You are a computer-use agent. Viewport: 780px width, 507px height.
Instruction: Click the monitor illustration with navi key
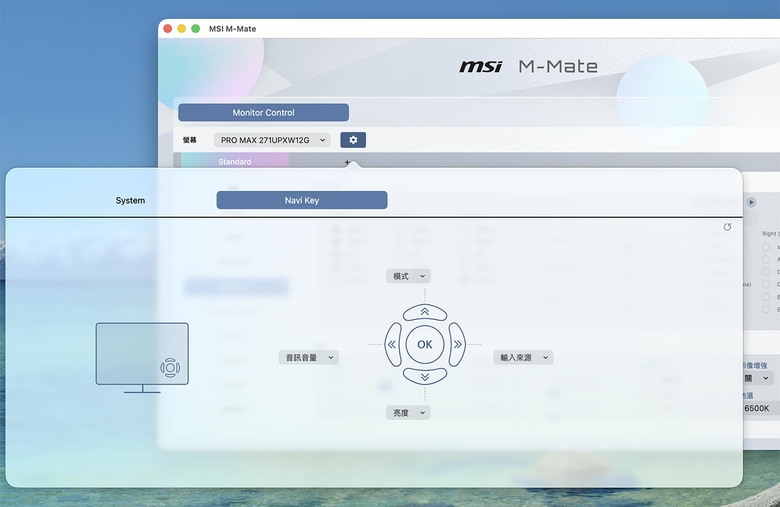(142, 358)
